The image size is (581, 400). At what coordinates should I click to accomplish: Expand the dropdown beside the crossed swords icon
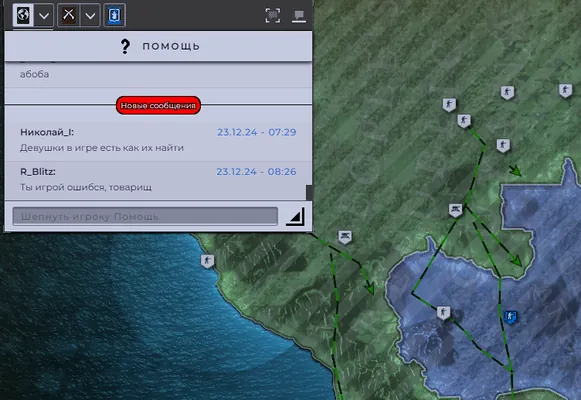pyautogui.click(x=90, y=16)
